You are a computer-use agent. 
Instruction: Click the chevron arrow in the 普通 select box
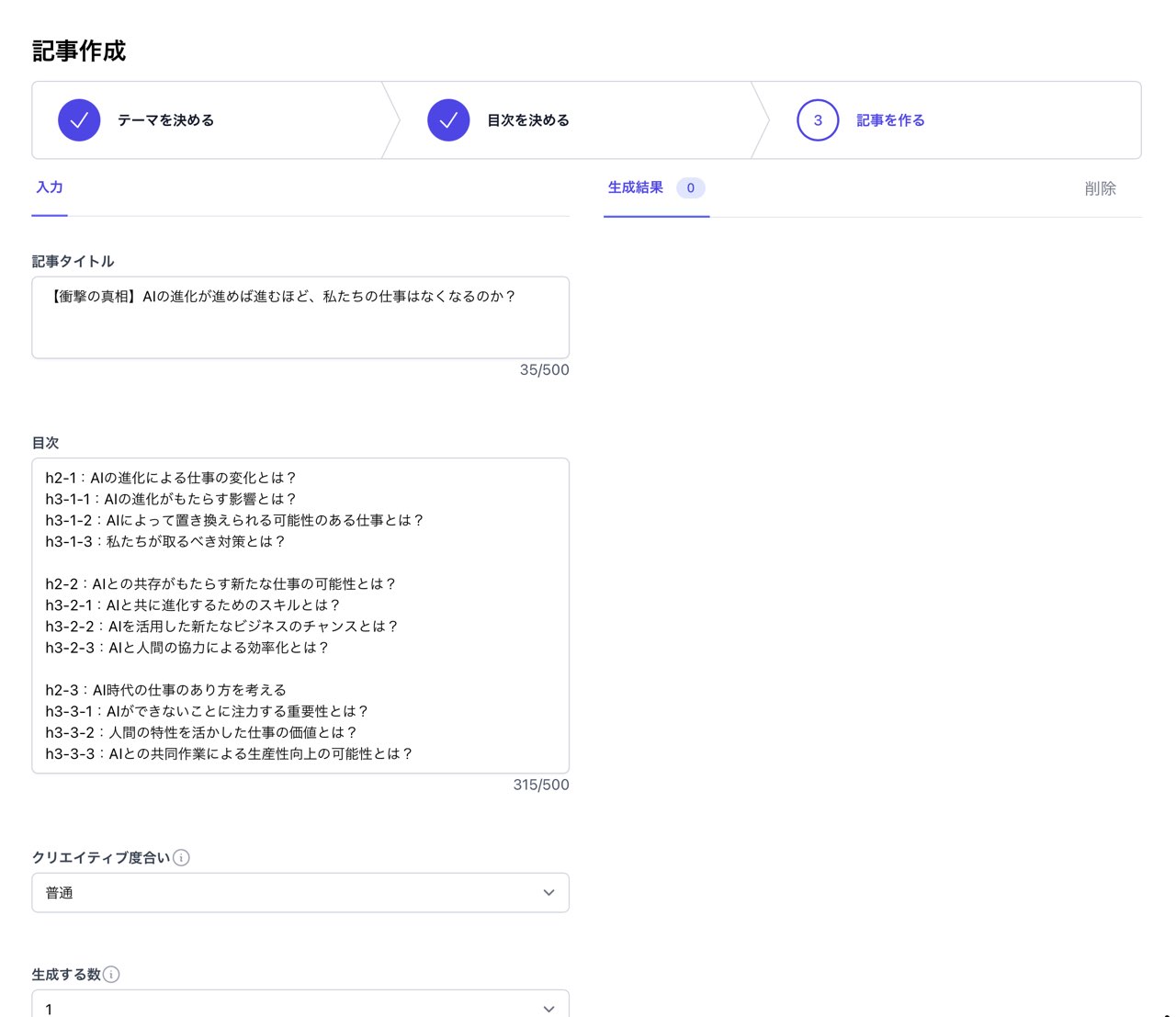point(548,892)
